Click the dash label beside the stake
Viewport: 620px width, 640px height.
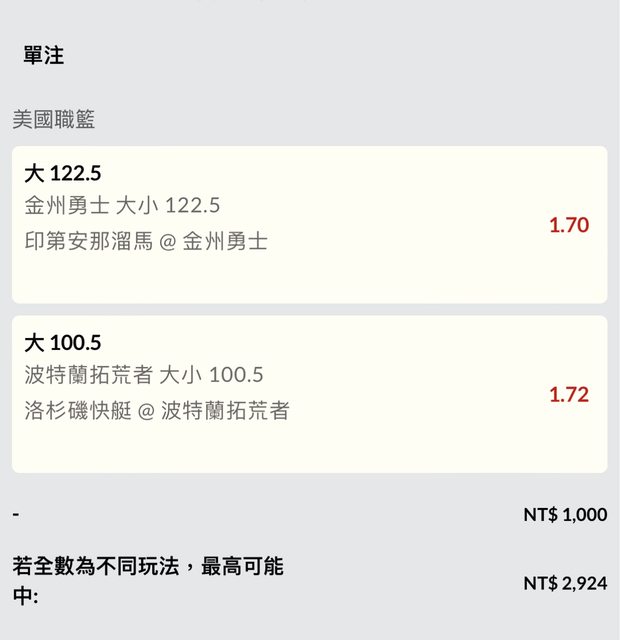pyautogui.click(x=16, y=514)
